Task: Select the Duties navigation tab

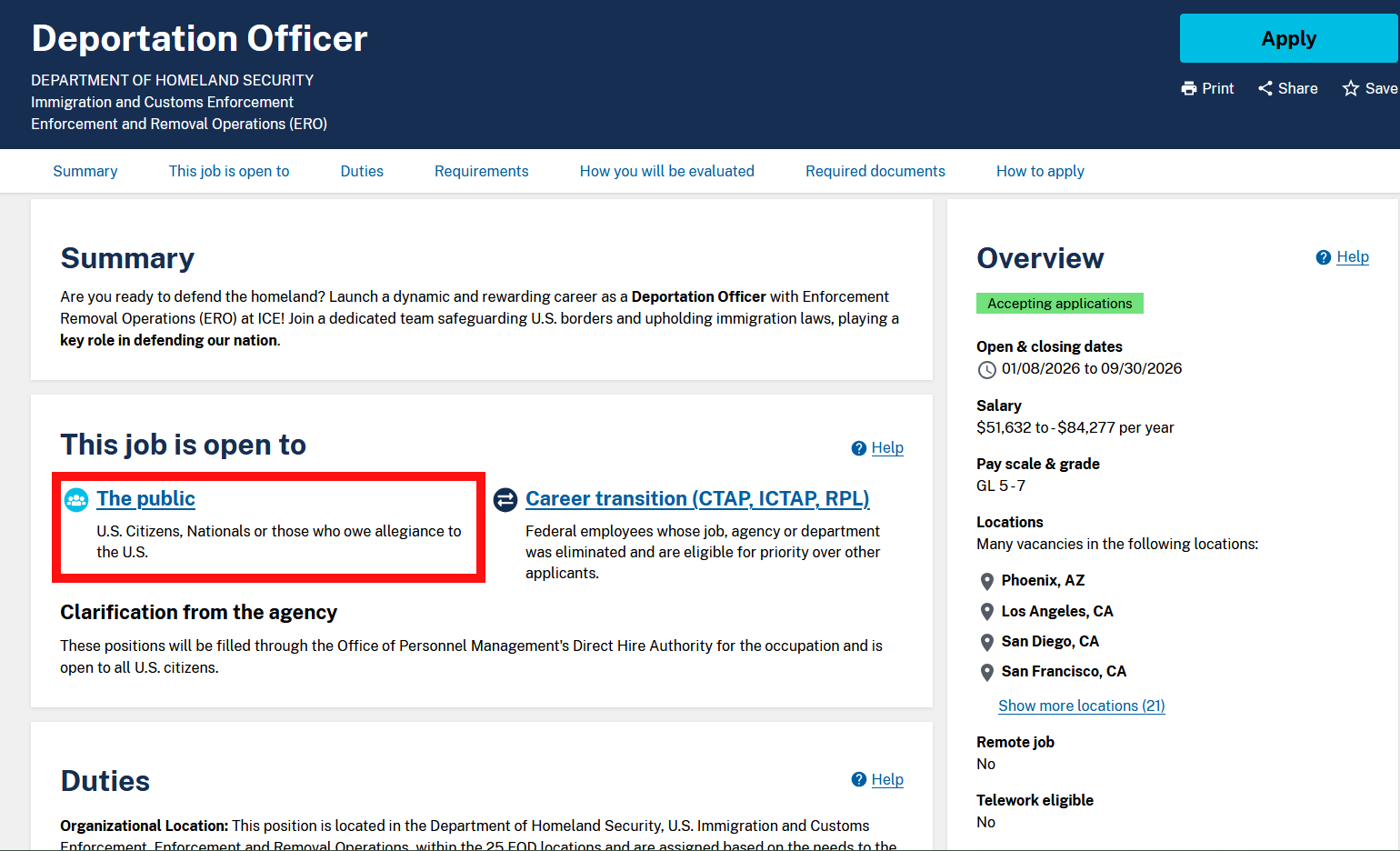Action: click(x=362, y=171)
